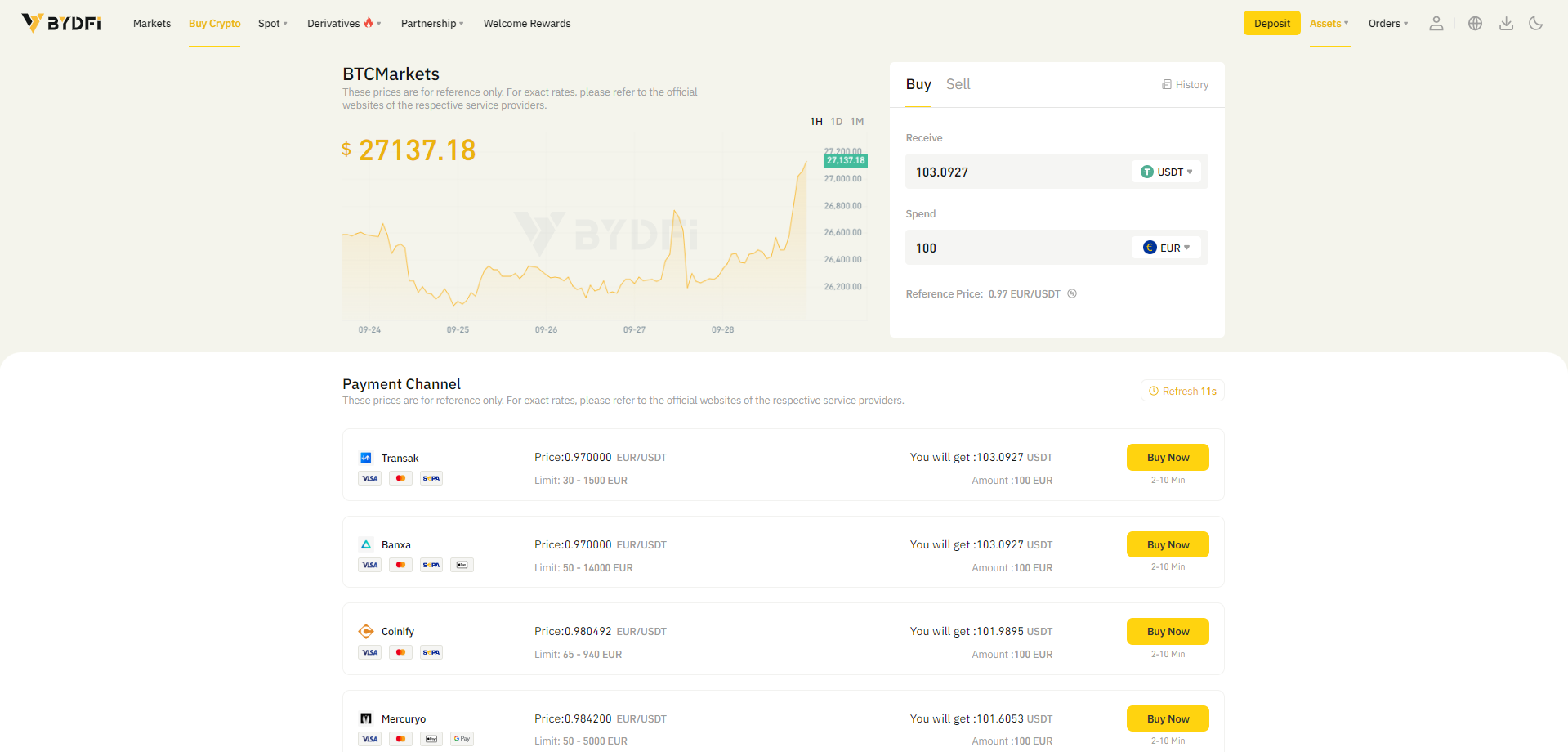Click the Reference Price 0.97 EUR/USDT text

pos(983,294)
